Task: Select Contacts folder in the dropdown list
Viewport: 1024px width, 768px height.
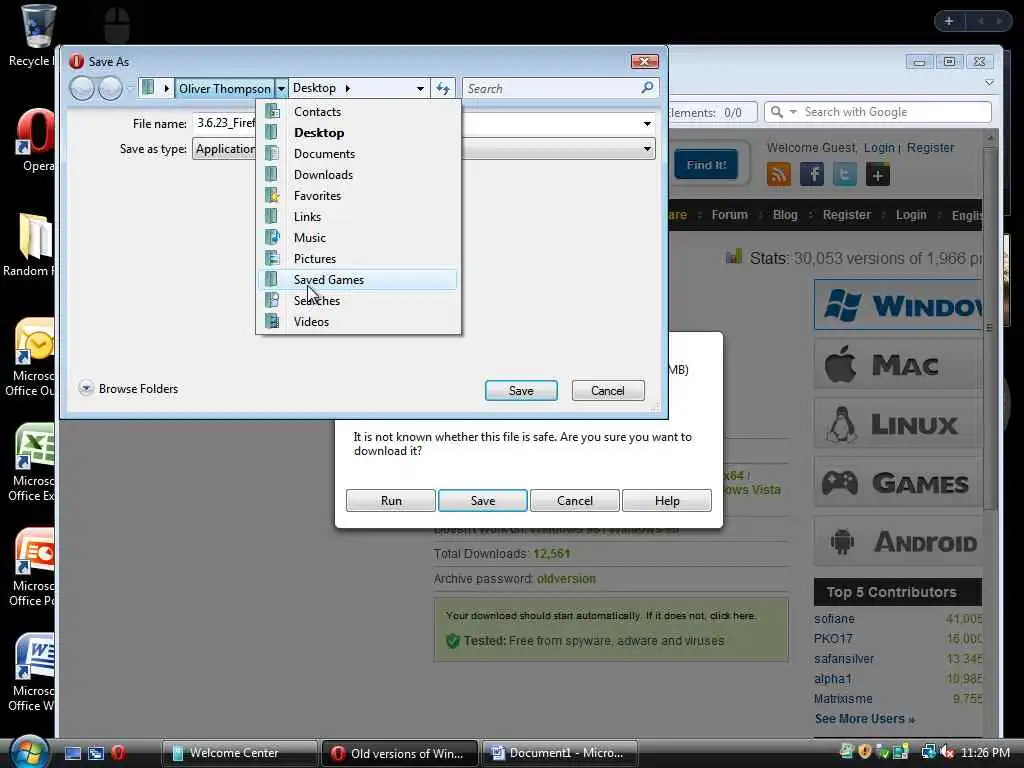Action: (358, 112)
